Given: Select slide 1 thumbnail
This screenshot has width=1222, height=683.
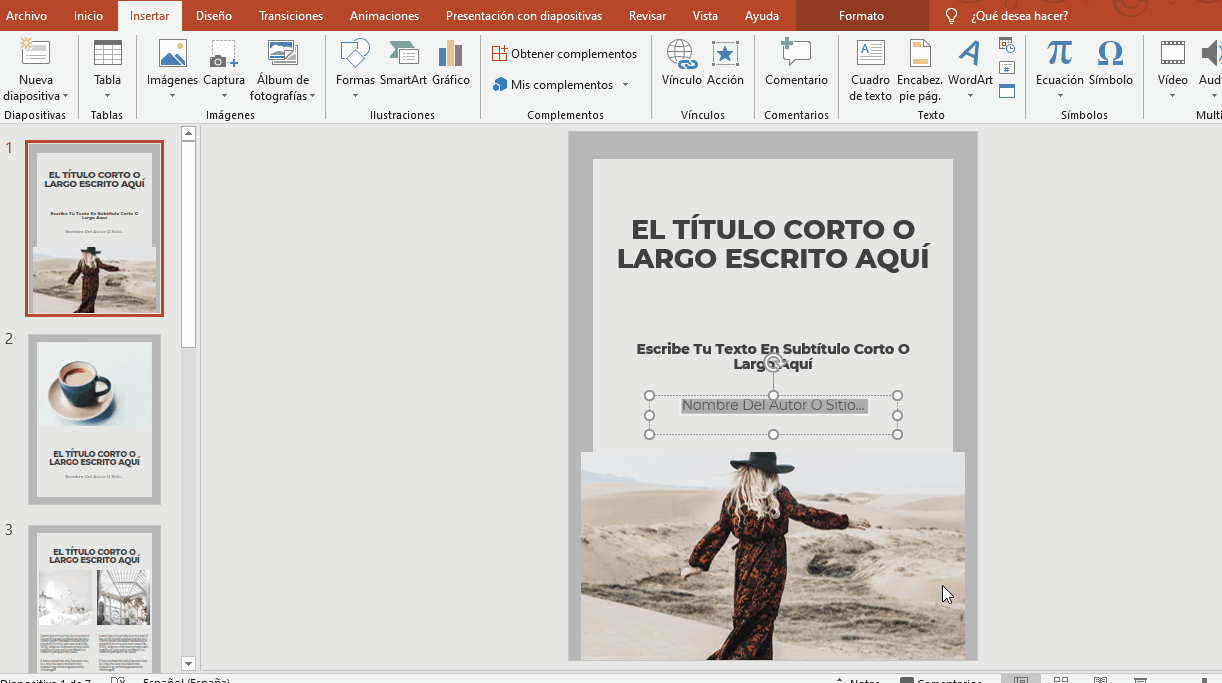Looking at the screenshot, I should 94,229.
